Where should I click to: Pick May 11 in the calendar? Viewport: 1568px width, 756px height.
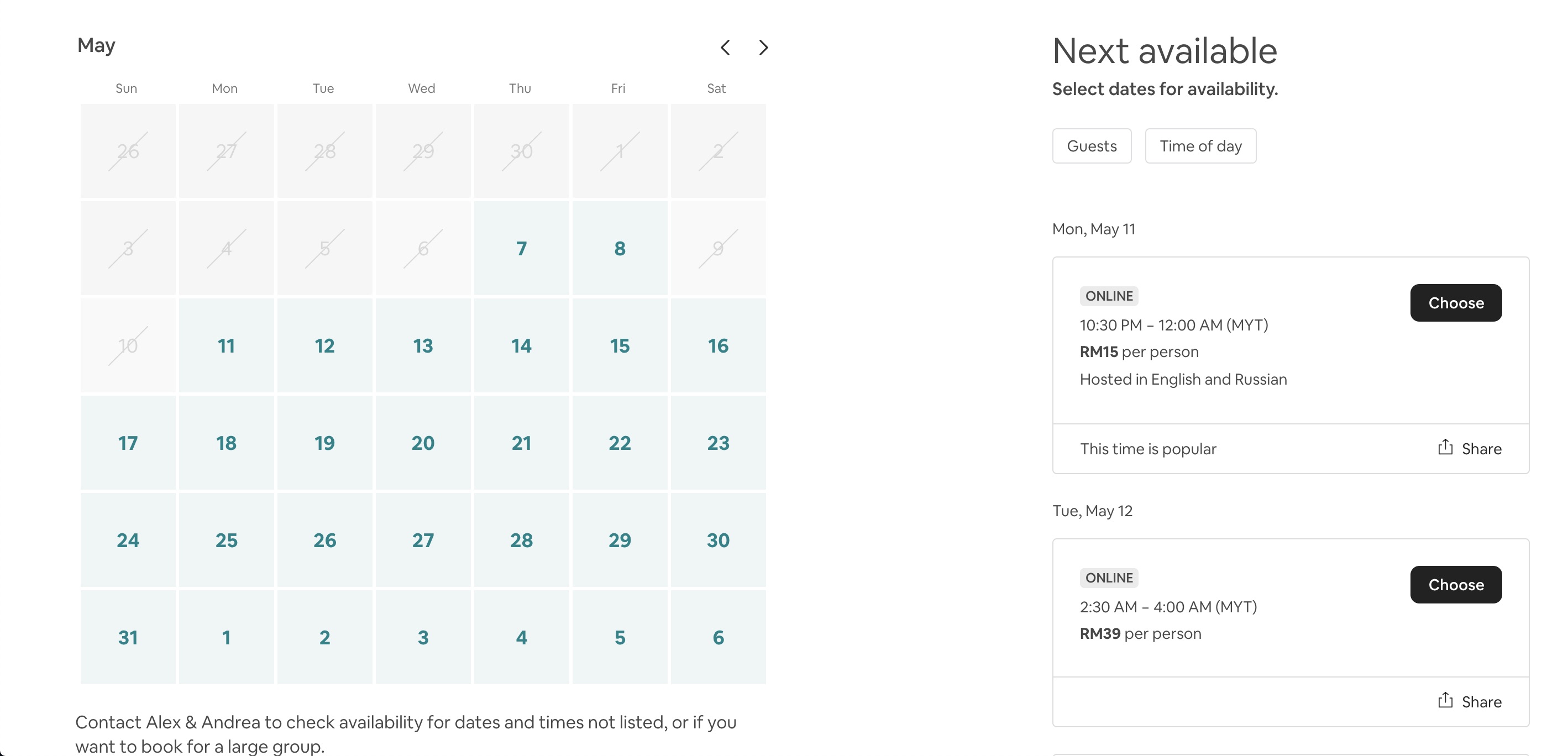click(226, 346)
